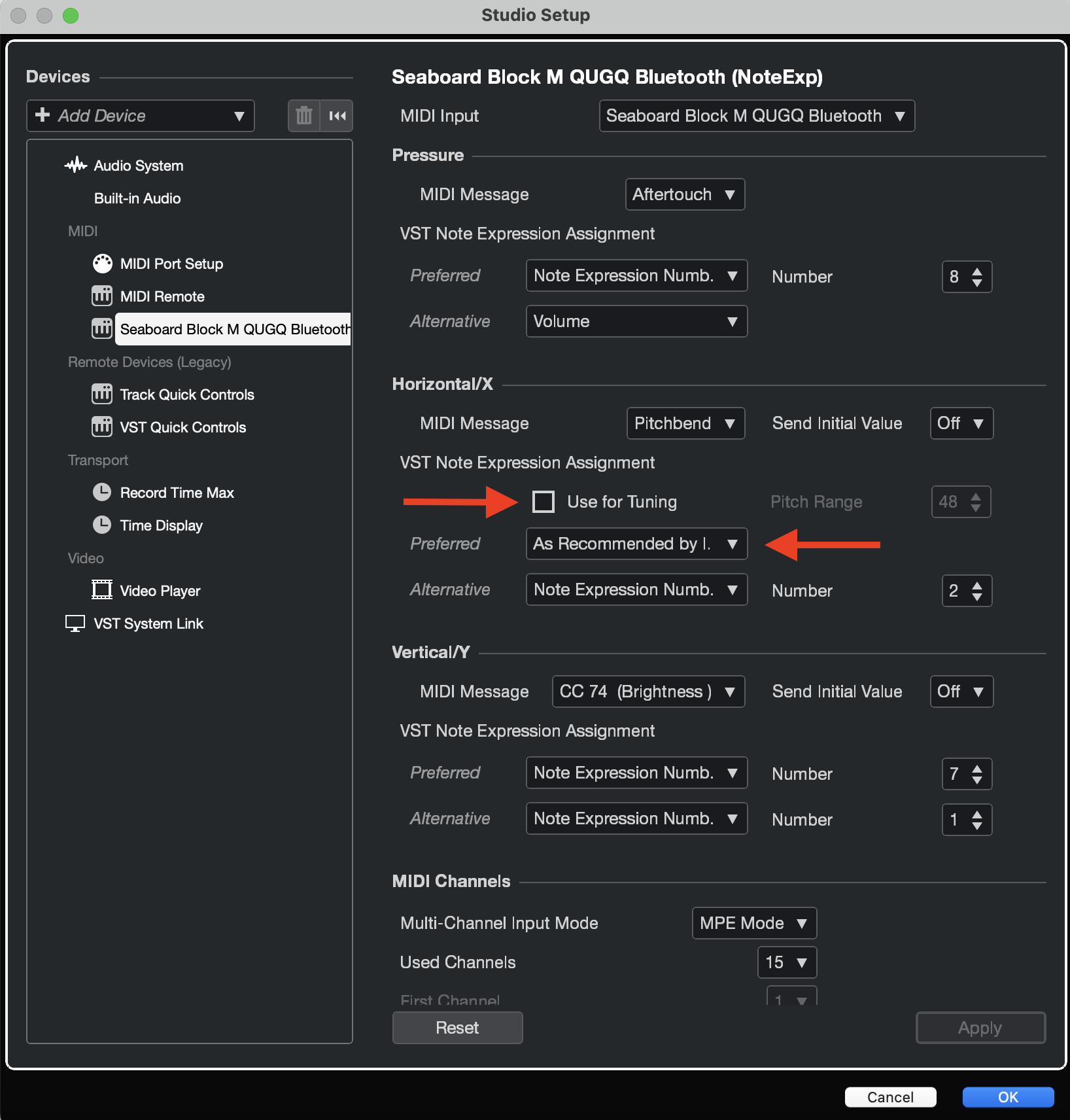Open the Used Channels 15 dropdown

click(x=787, y=962)
